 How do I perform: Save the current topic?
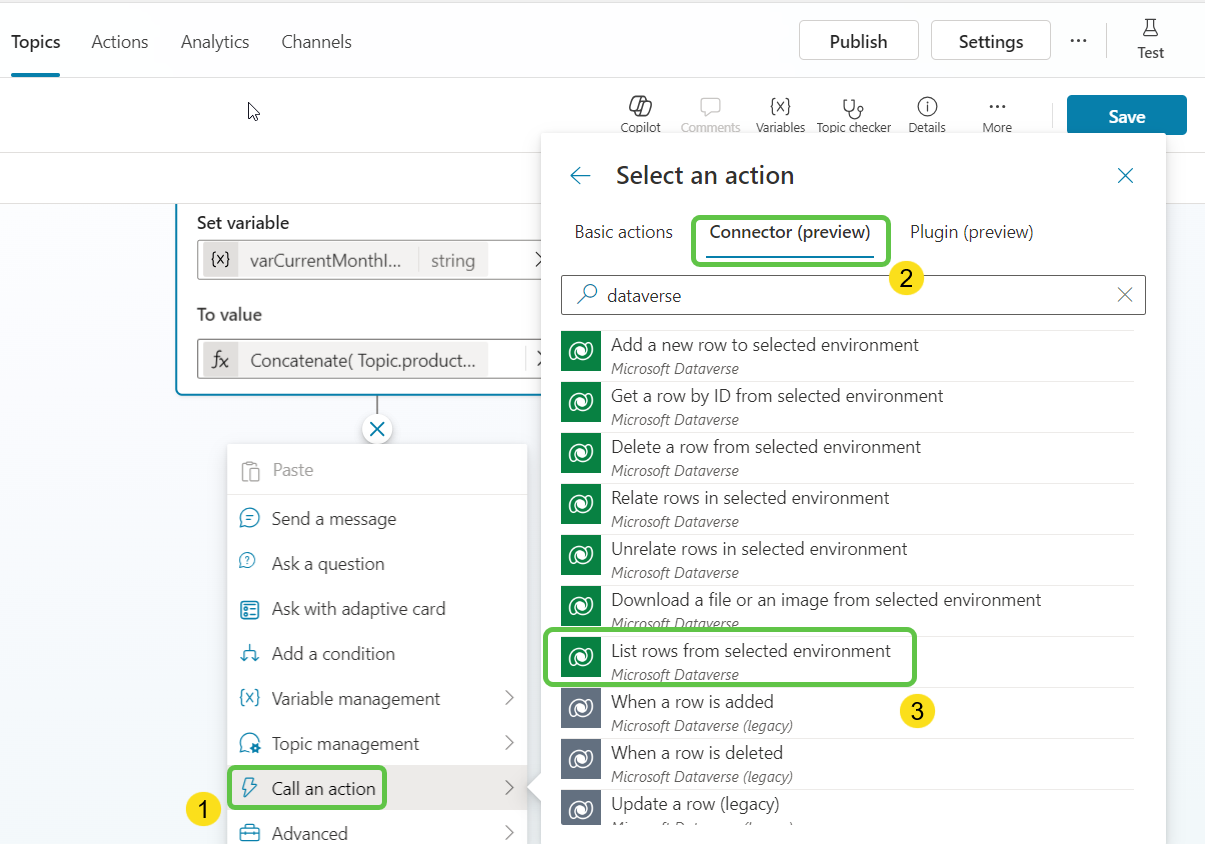[1126, 115]
